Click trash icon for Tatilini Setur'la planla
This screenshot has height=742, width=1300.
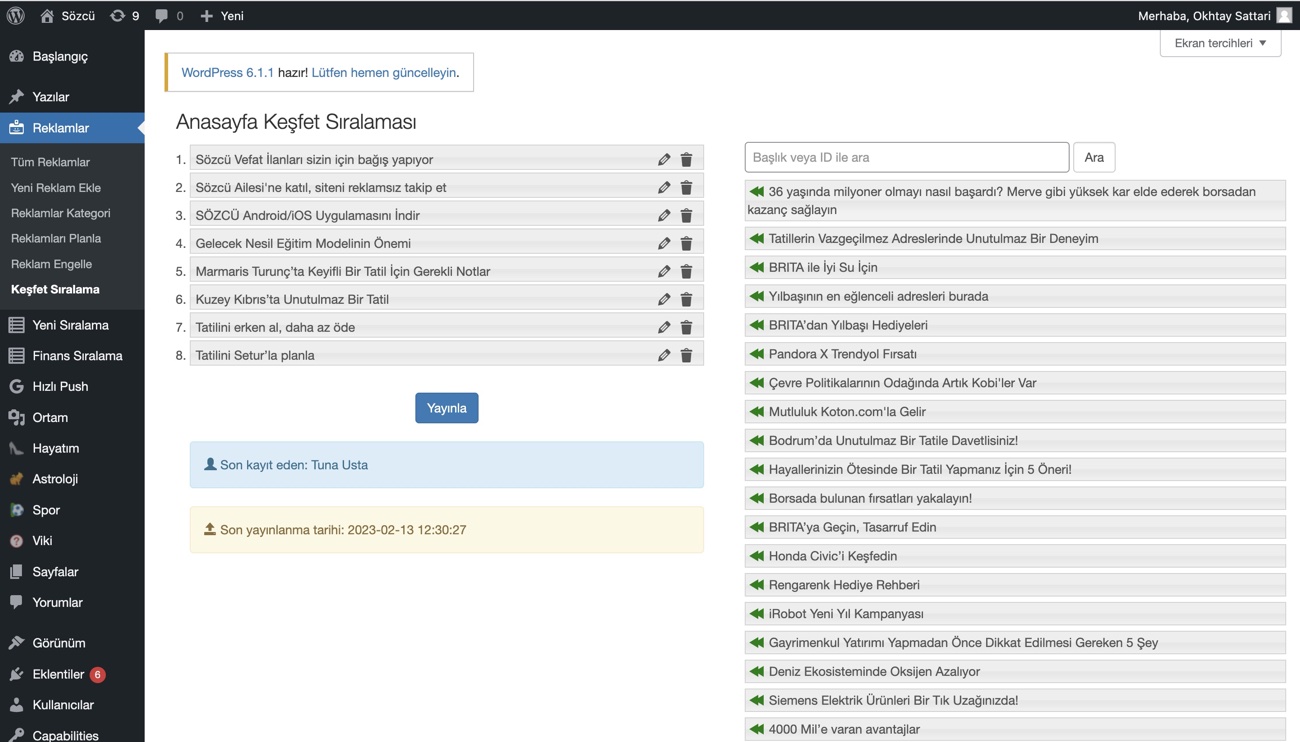[686, 355]
